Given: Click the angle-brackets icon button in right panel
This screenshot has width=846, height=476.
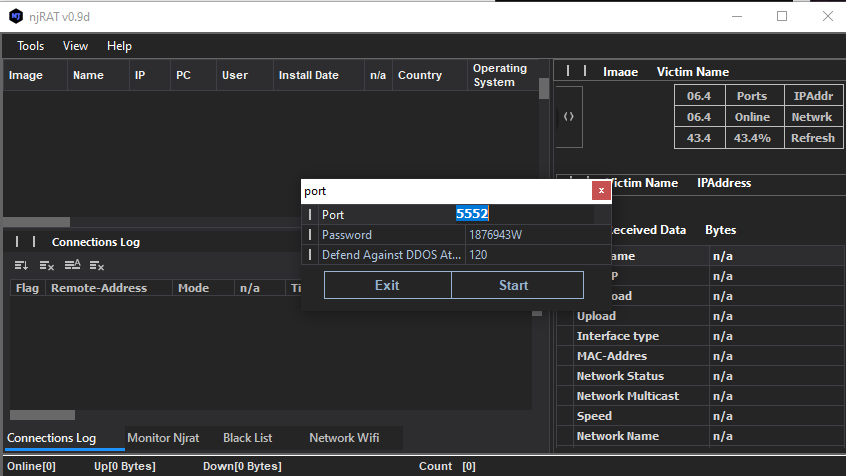Looking at the screenshot, I should [569, 117].
